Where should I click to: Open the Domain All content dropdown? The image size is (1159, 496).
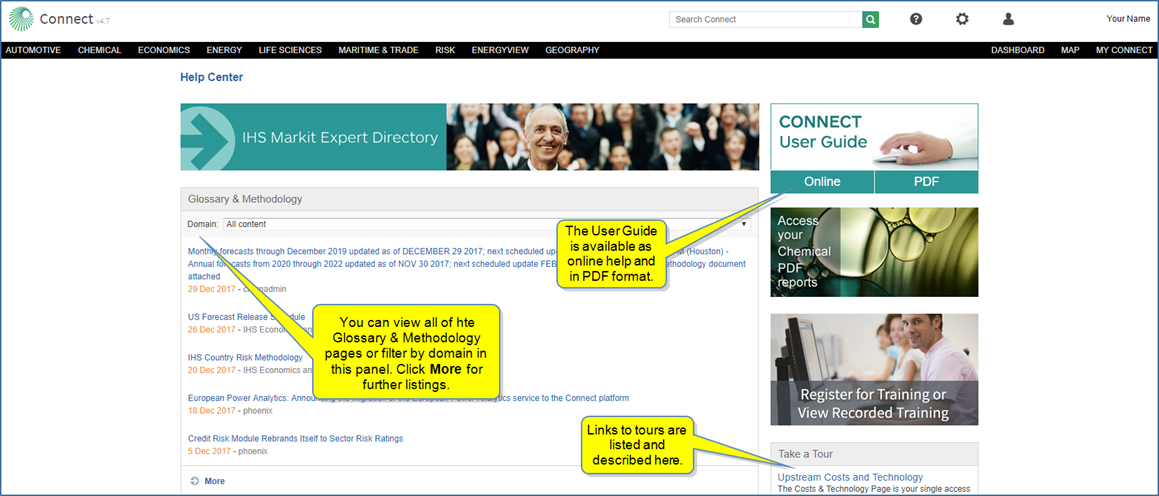(487, 224)
